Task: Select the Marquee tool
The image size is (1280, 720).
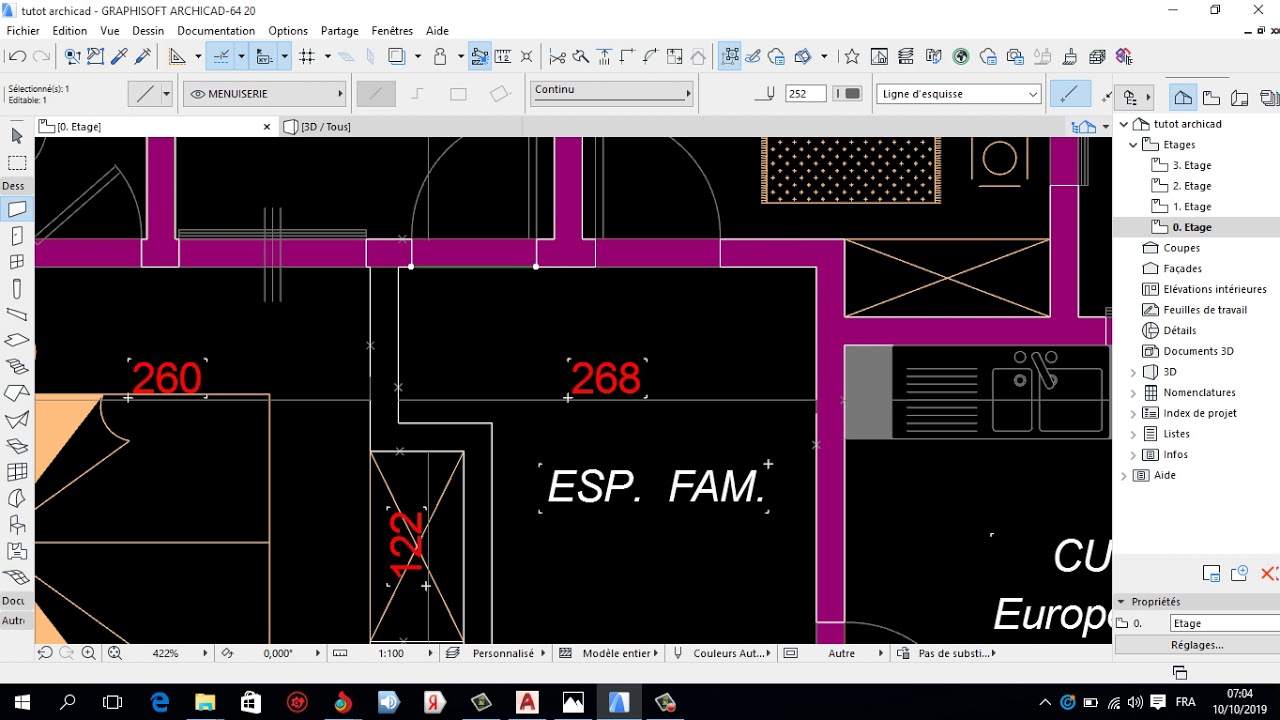Action: click(x=17, y=163)
